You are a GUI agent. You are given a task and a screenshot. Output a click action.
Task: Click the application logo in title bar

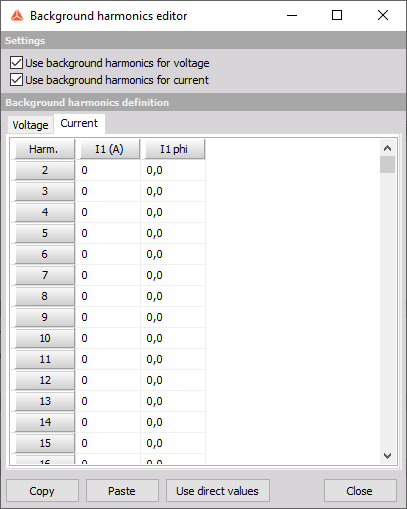[x=17, y=16]
